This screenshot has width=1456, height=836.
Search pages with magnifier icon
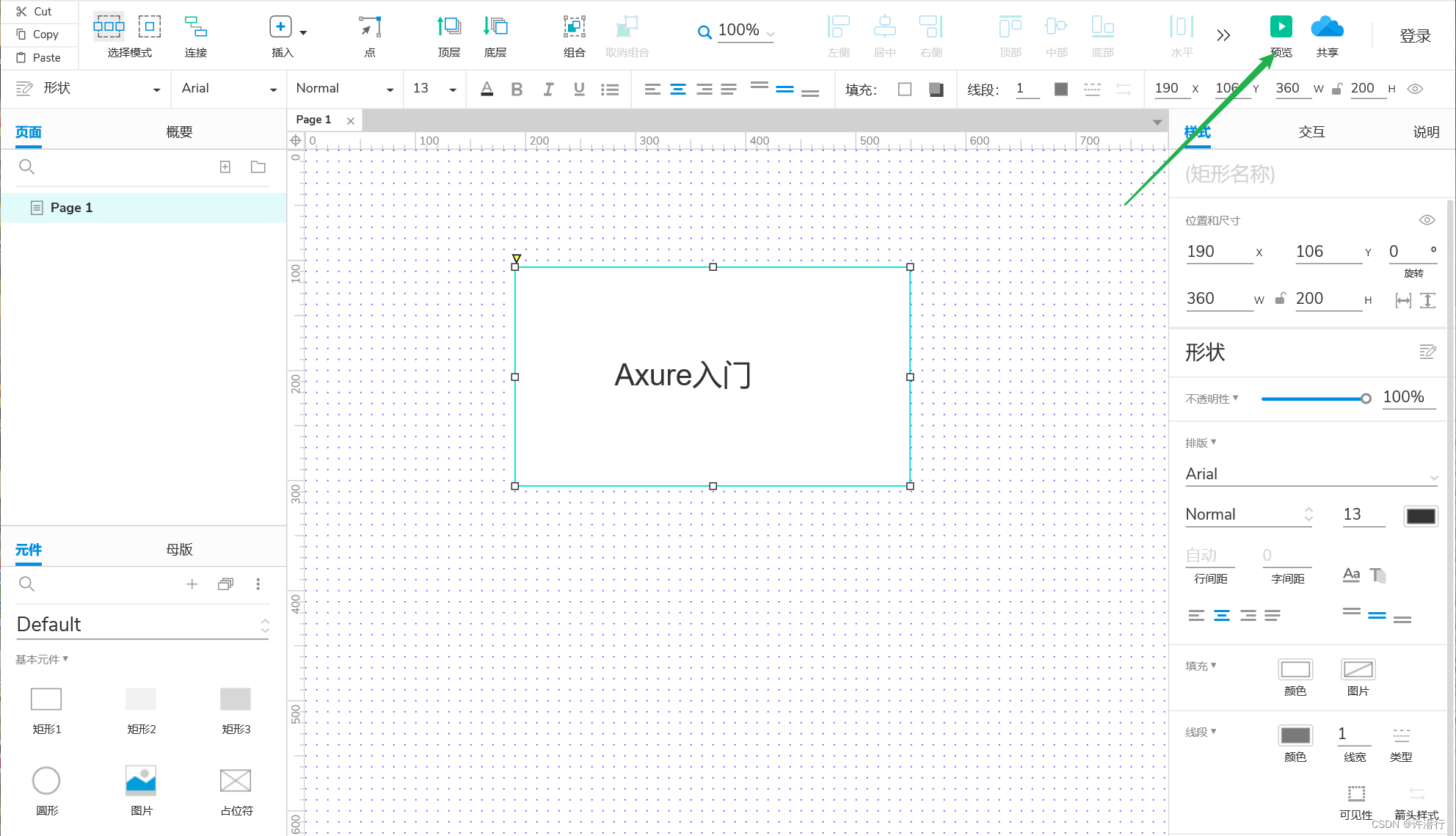point(26,167)
